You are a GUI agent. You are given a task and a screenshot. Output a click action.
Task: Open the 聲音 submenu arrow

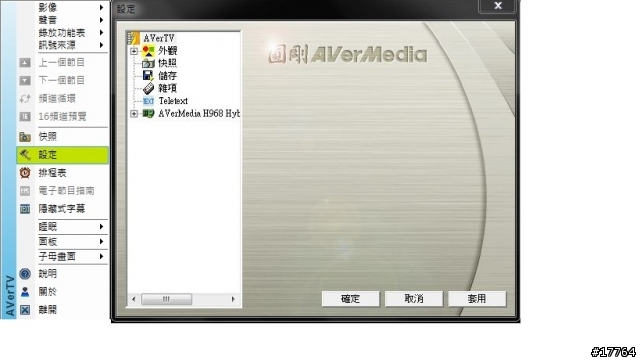click(x=101, y=20)
